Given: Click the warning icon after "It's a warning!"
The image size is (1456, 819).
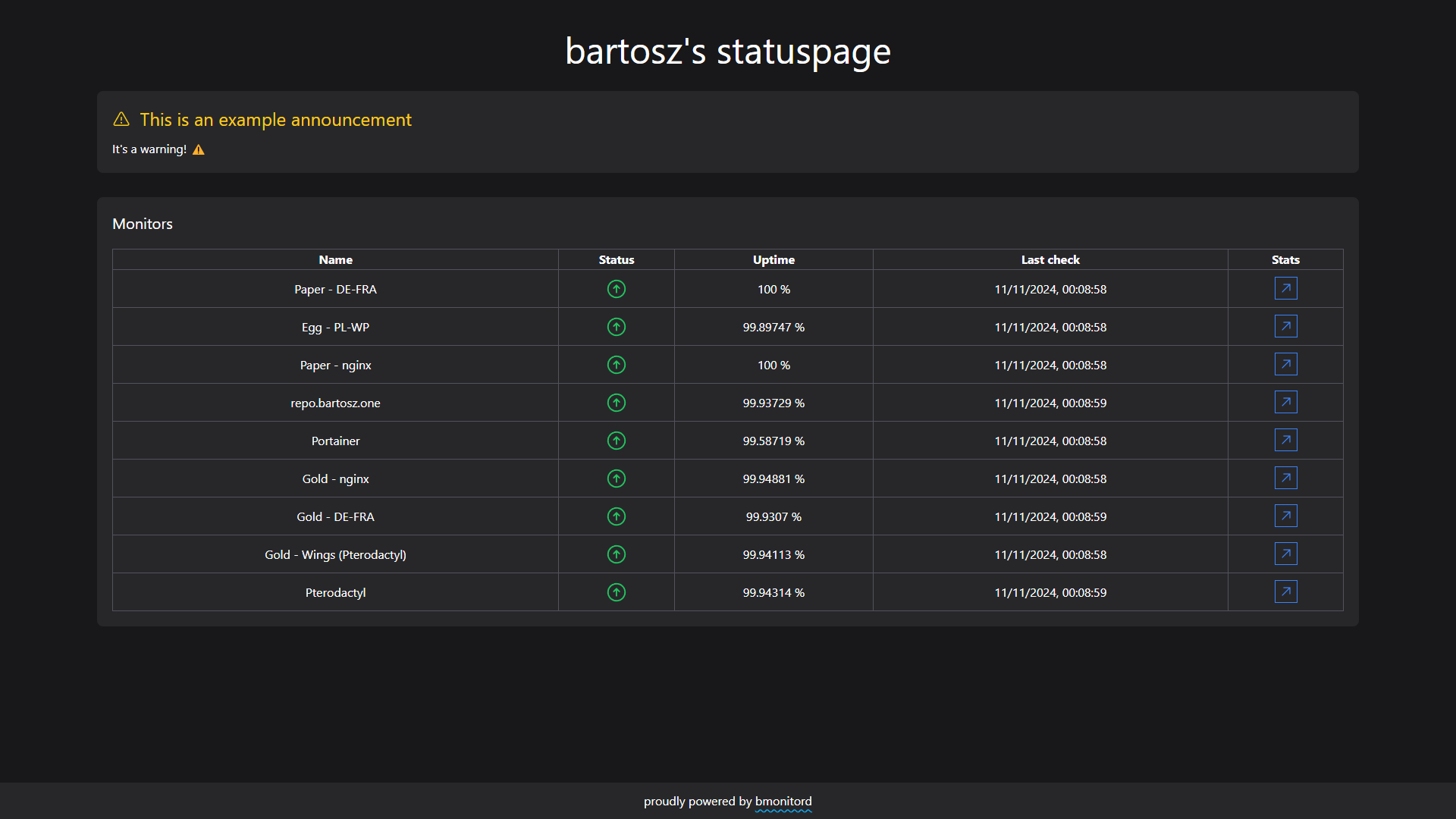Looking at the screenshot, I should tap(199, 149).
